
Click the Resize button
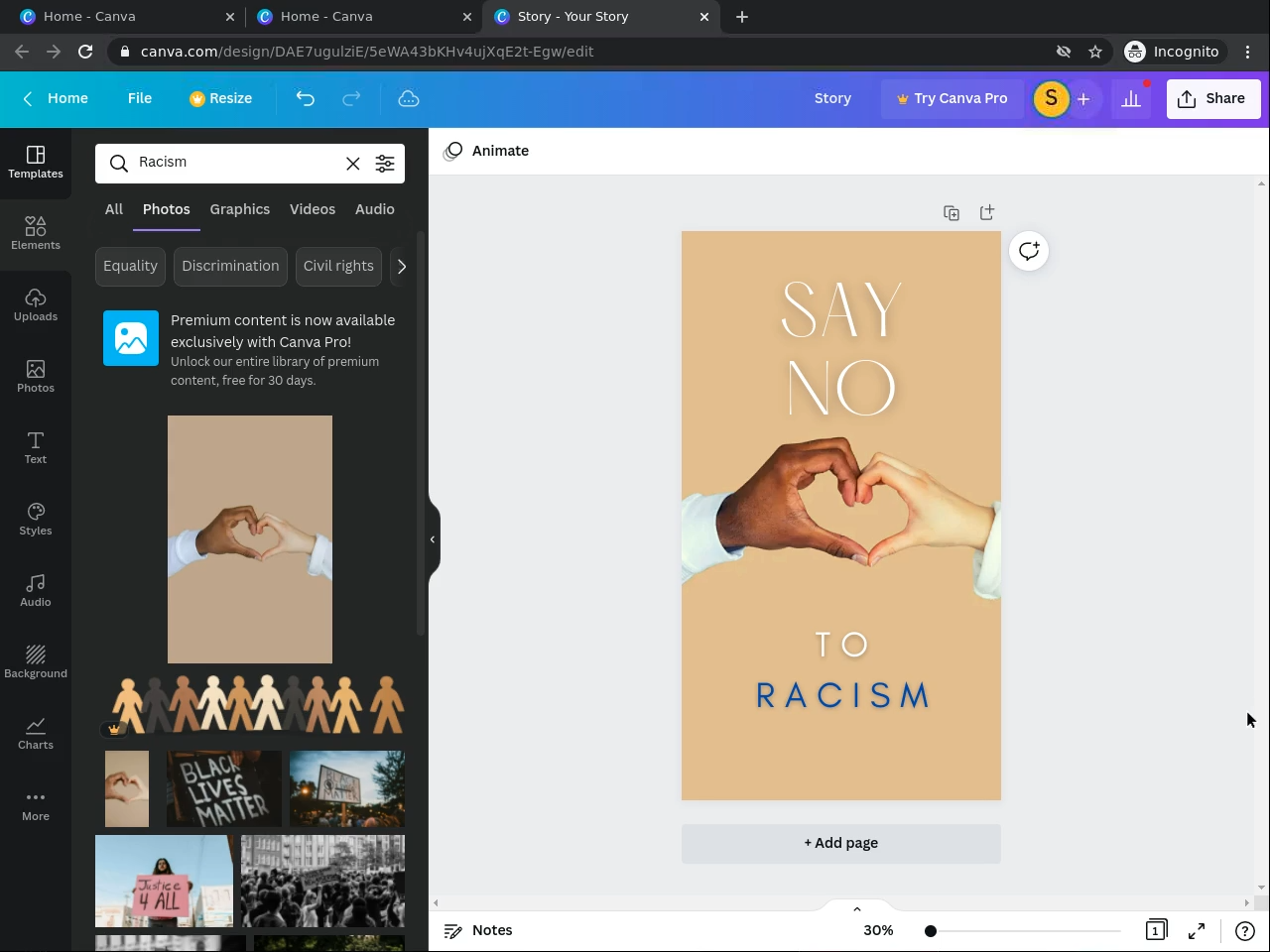(221, 98)
